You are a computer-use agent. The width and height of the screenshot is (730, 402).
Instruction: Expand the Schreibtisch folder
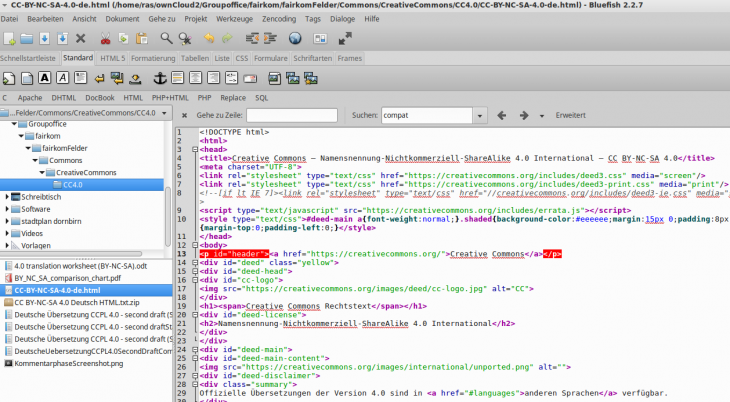(8, 197)
